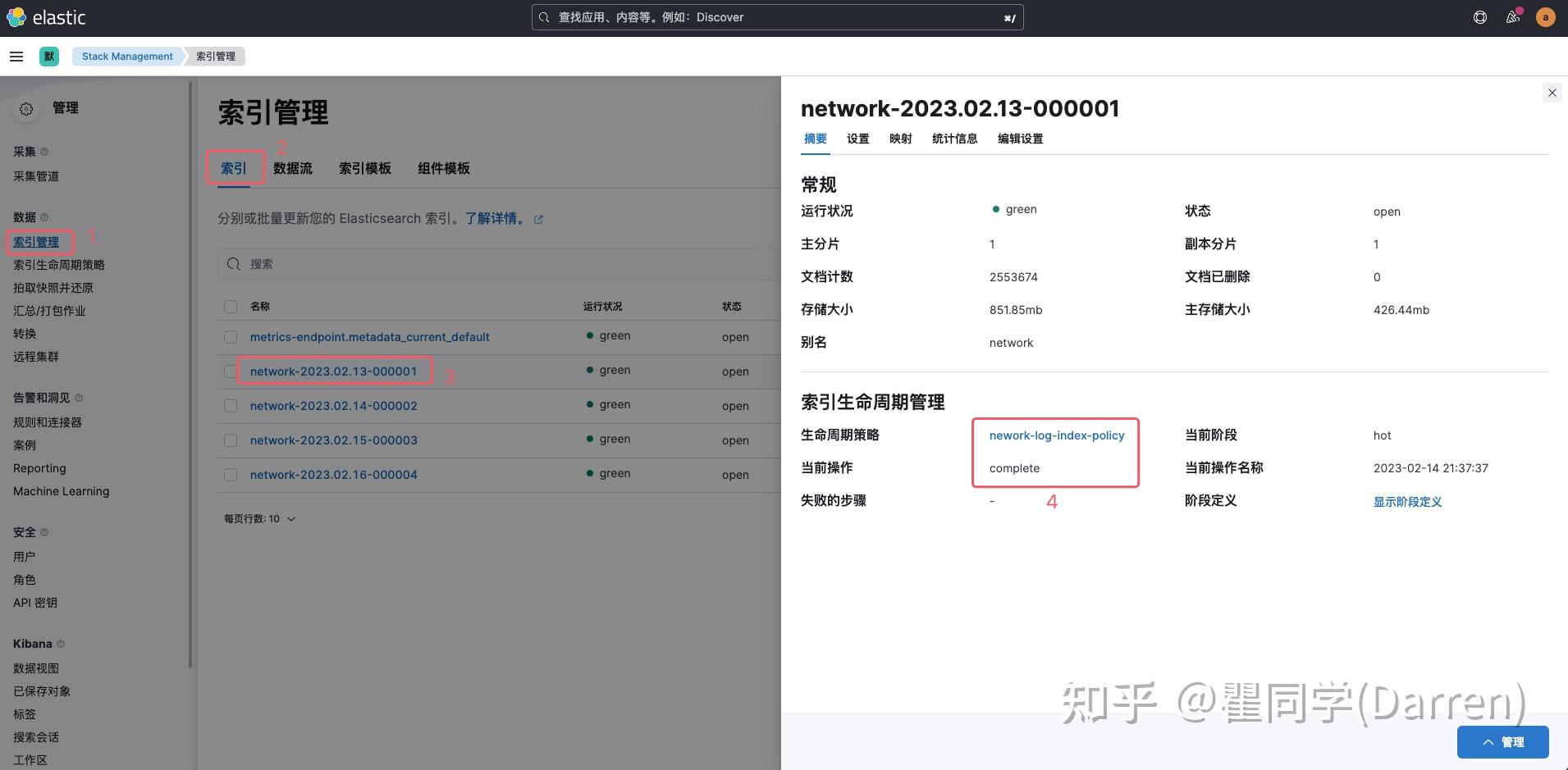Open the hamburger navigation menu

point(16,56)
